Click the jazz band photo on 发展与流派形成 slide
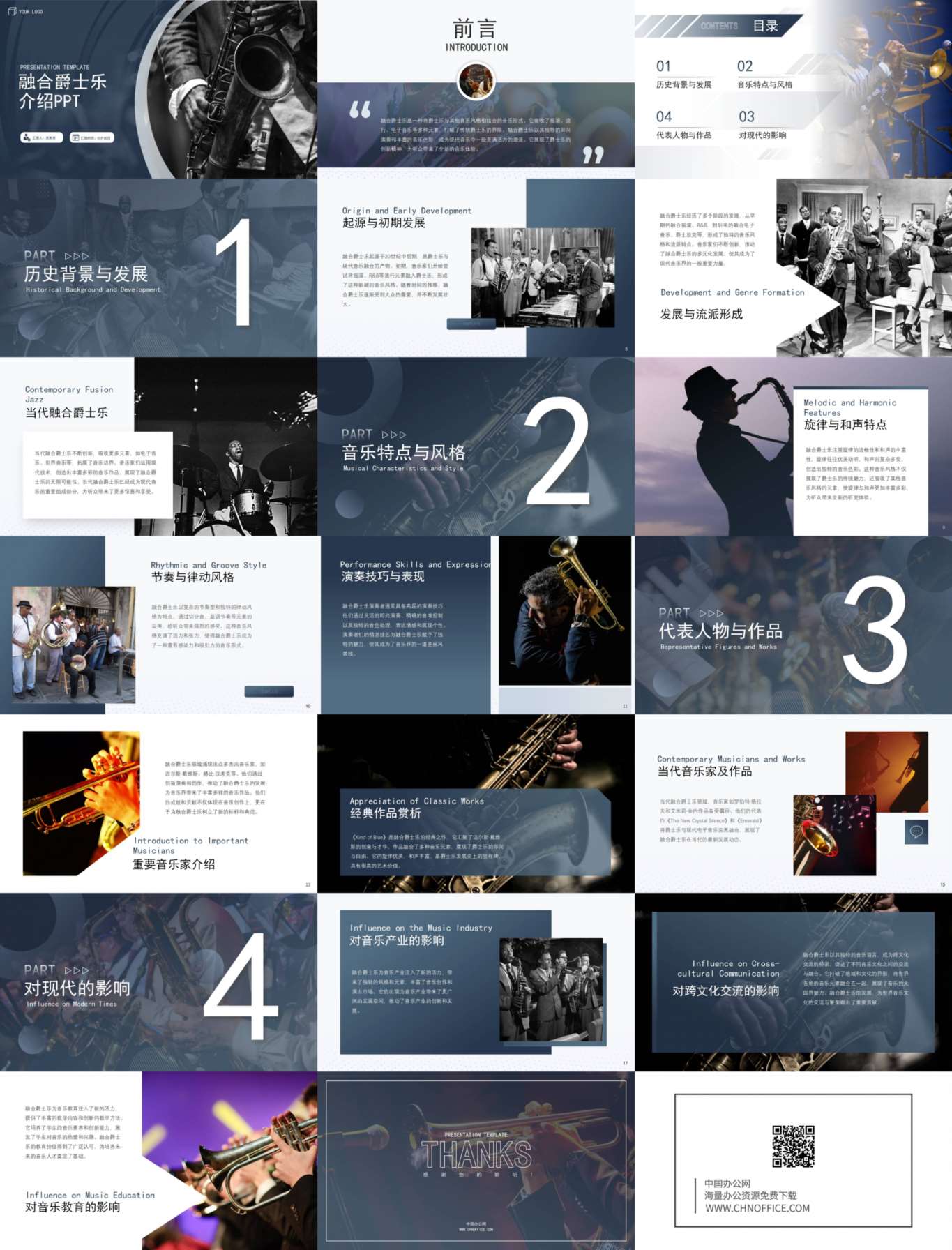This screenshot has width=952, height=1250. point(864,268)
